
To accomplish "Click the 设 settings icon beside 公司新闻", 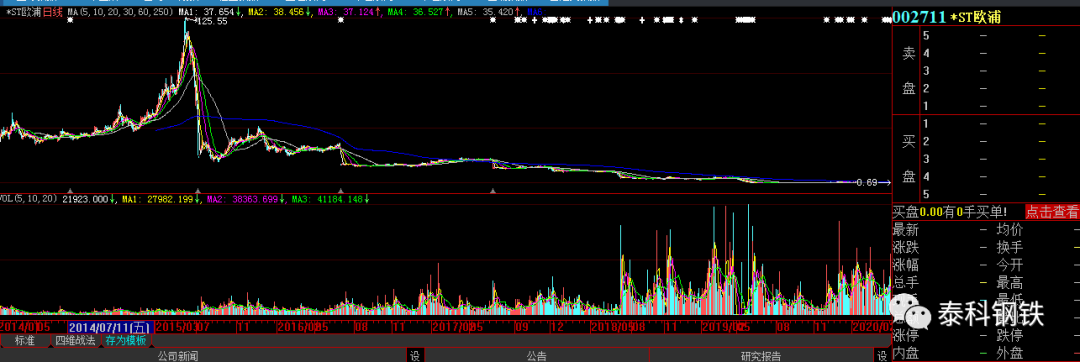I will tap(415, 356).
